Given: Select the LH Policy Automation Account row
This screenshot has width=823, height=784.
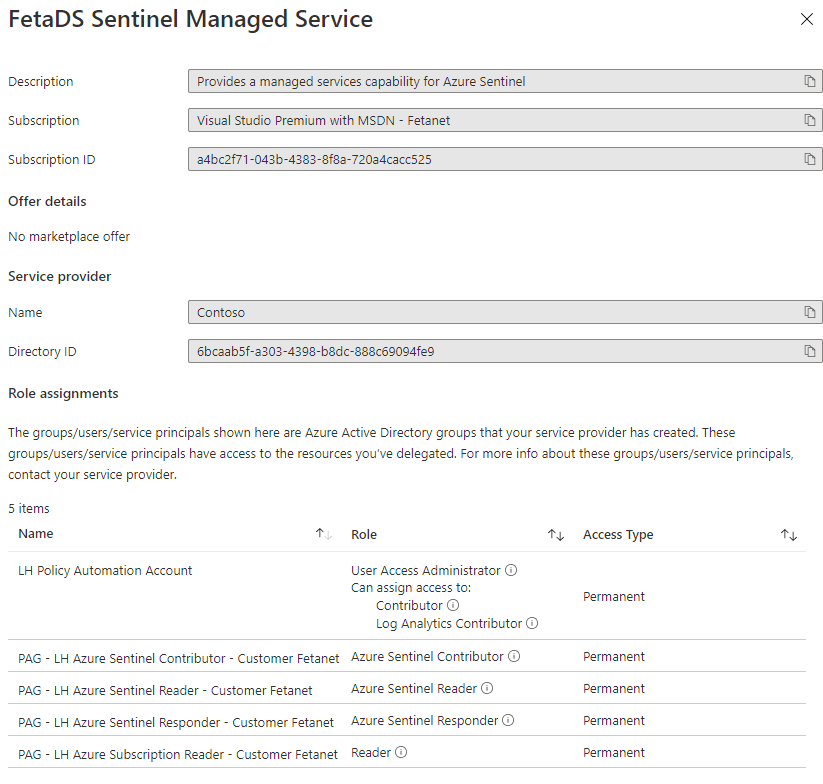Looking at the screenshot, I should pyautogui.click(x=105, y=571).
